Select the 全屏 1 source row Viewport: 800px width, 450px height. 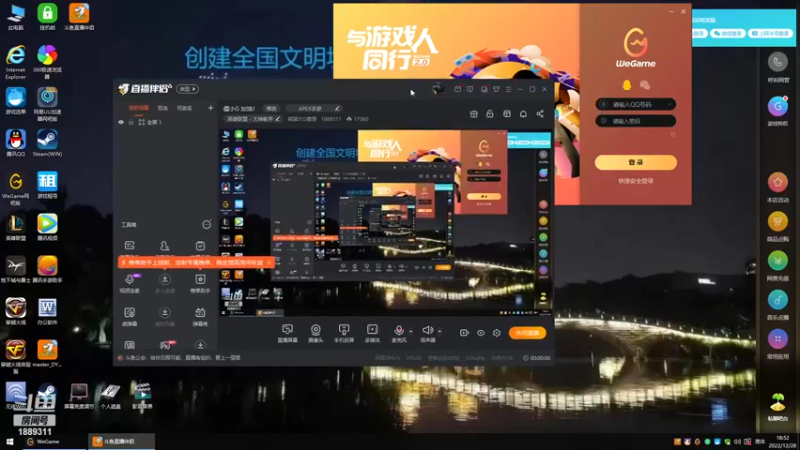coord(166,122)
